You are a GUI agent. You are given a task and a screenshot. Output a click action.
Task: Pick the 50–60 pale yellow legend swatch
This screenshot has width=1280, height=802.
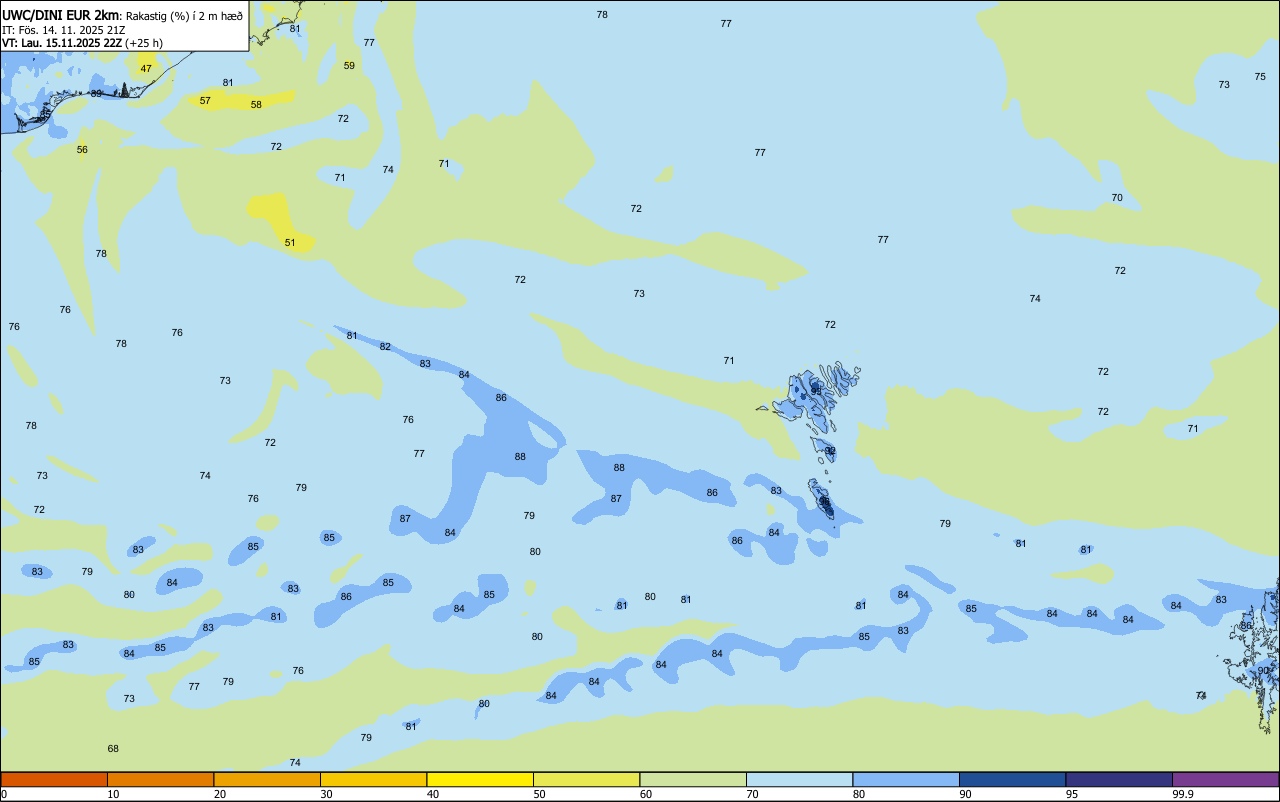point(586,779)
